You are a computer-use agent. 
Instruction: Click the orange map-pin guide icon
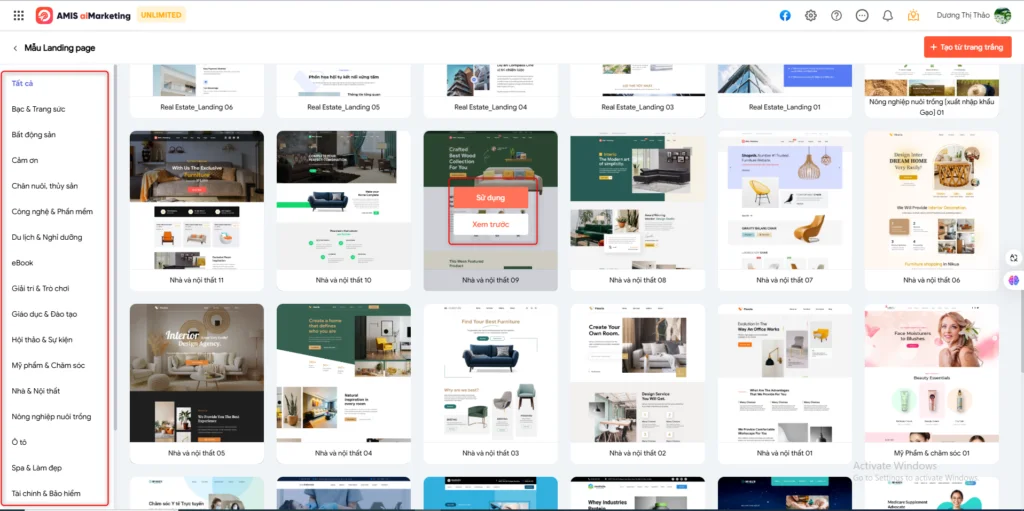(x=913, y=16)
